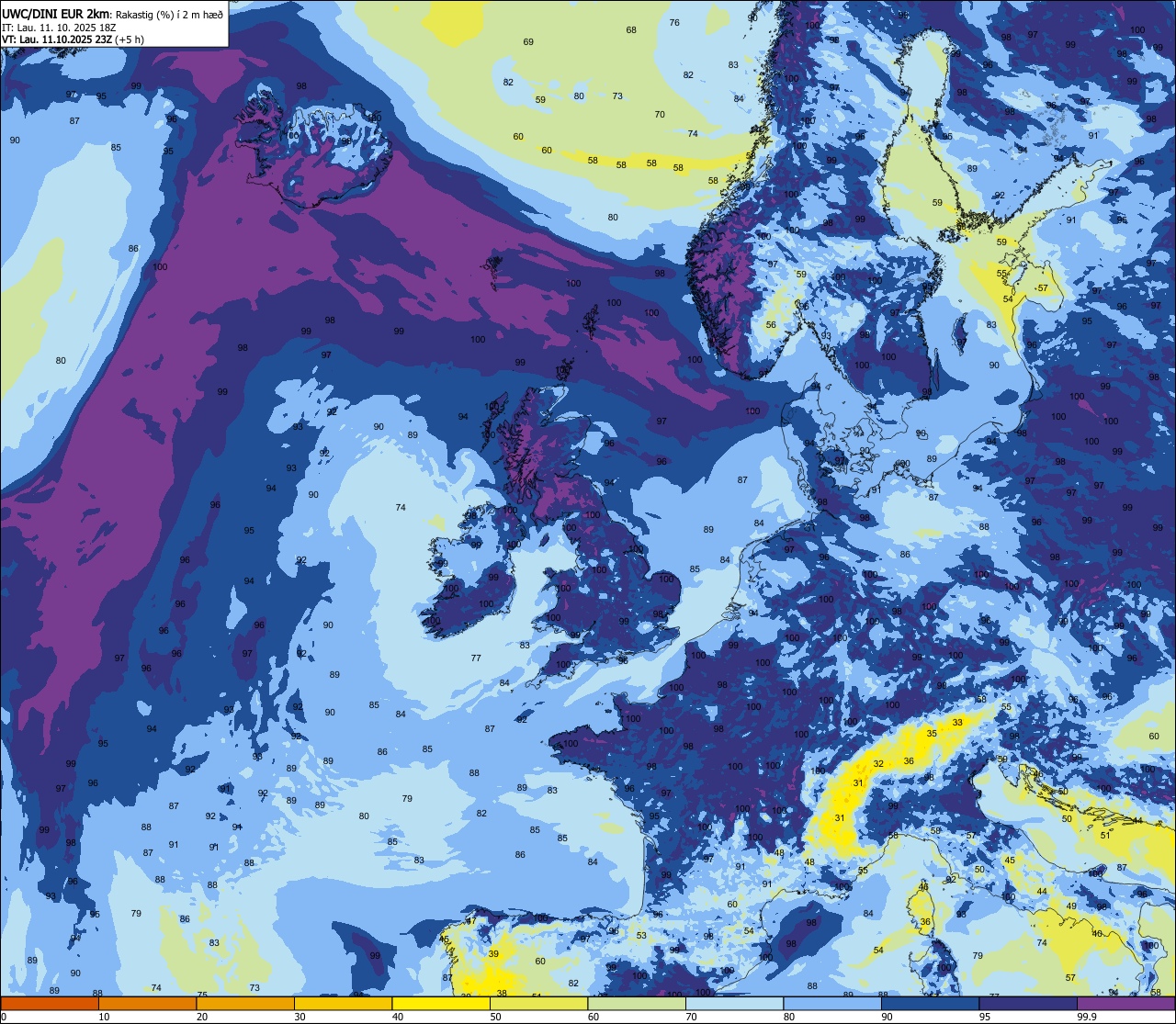The image size is (1176, 1024).
Task: Click the 60–70 light green legend swatch
Action: [637, 1003]
